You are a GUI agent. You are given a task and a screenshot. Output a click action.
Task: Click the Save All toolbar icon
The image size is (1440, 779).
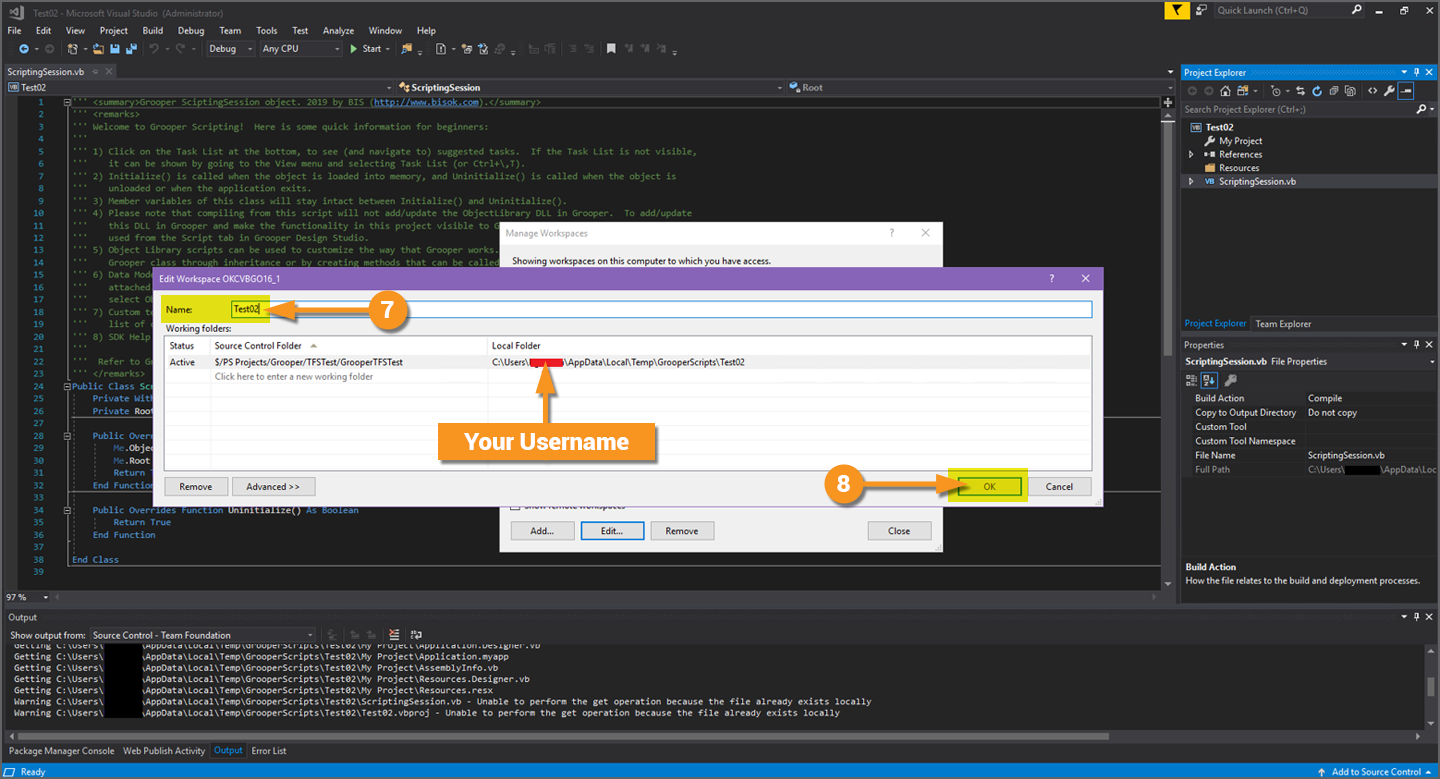[x=131, y=49]
